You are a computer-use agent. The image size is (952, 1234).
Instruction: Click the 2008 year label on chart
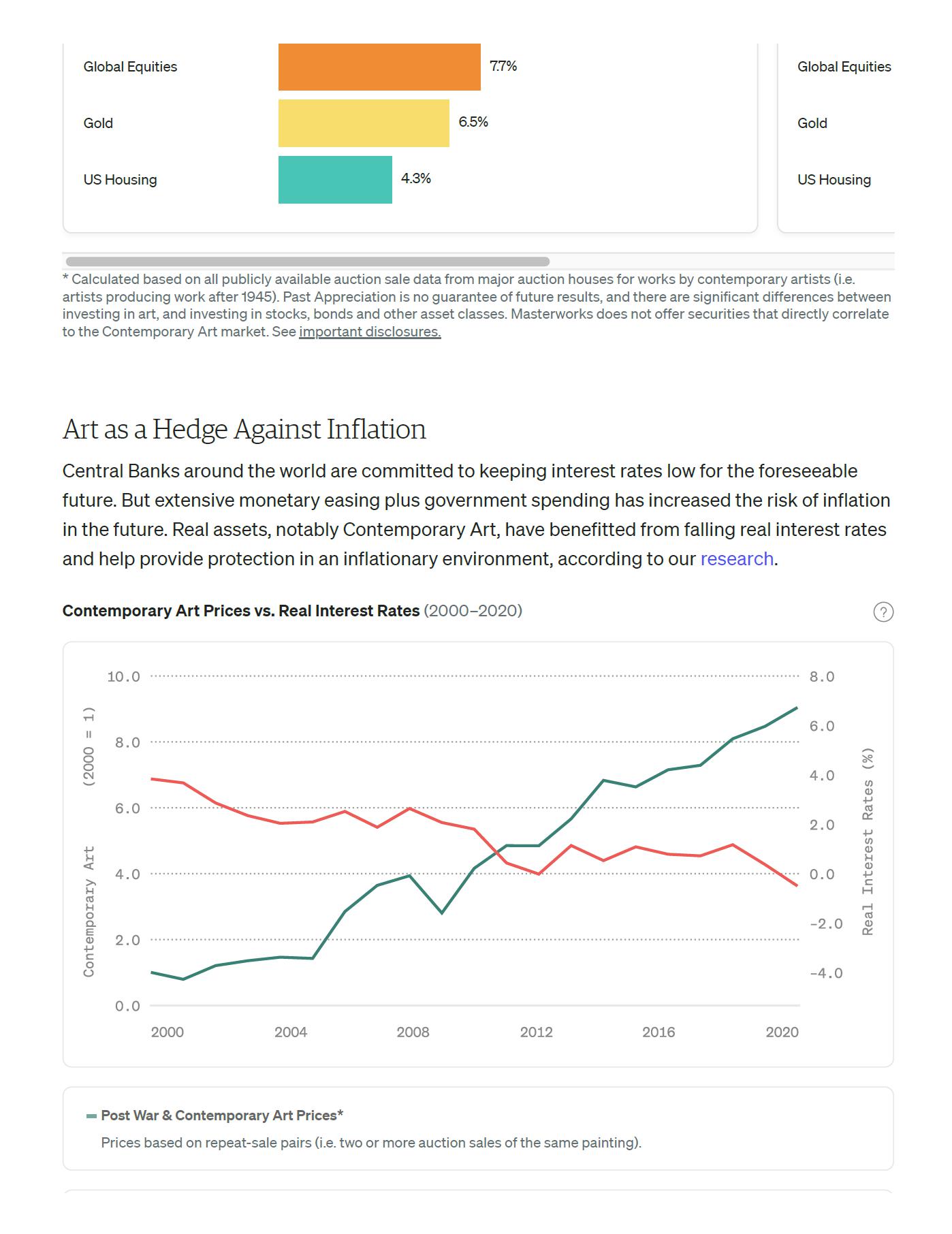(413, 1032)
